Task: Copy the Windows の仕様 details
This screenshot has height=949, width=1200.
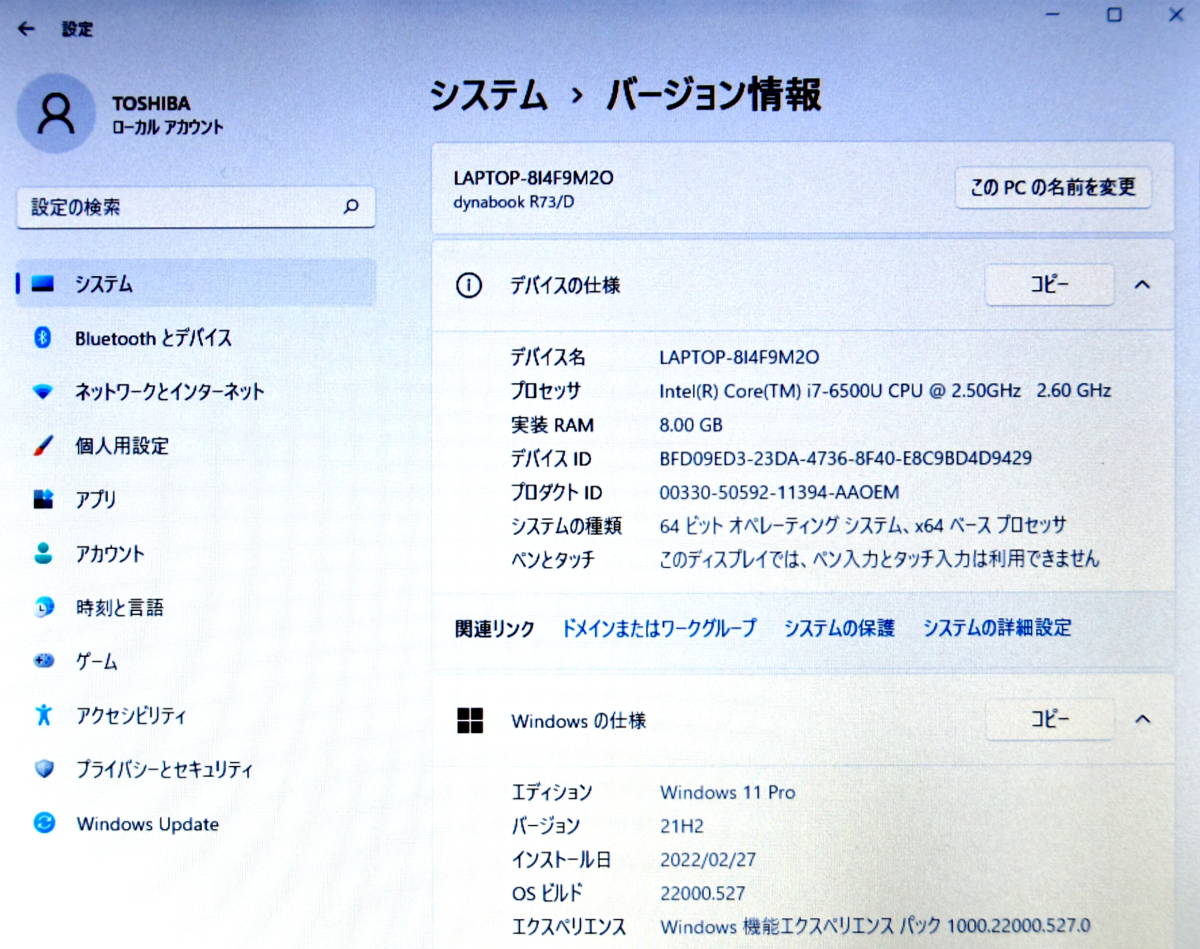Action: click(1050, 719)
